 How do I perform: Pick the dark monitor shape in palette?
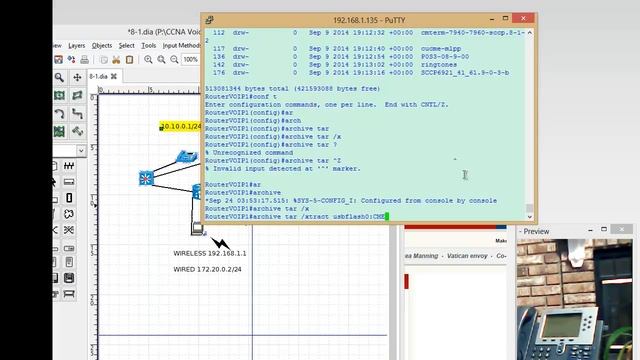[69, 278]
